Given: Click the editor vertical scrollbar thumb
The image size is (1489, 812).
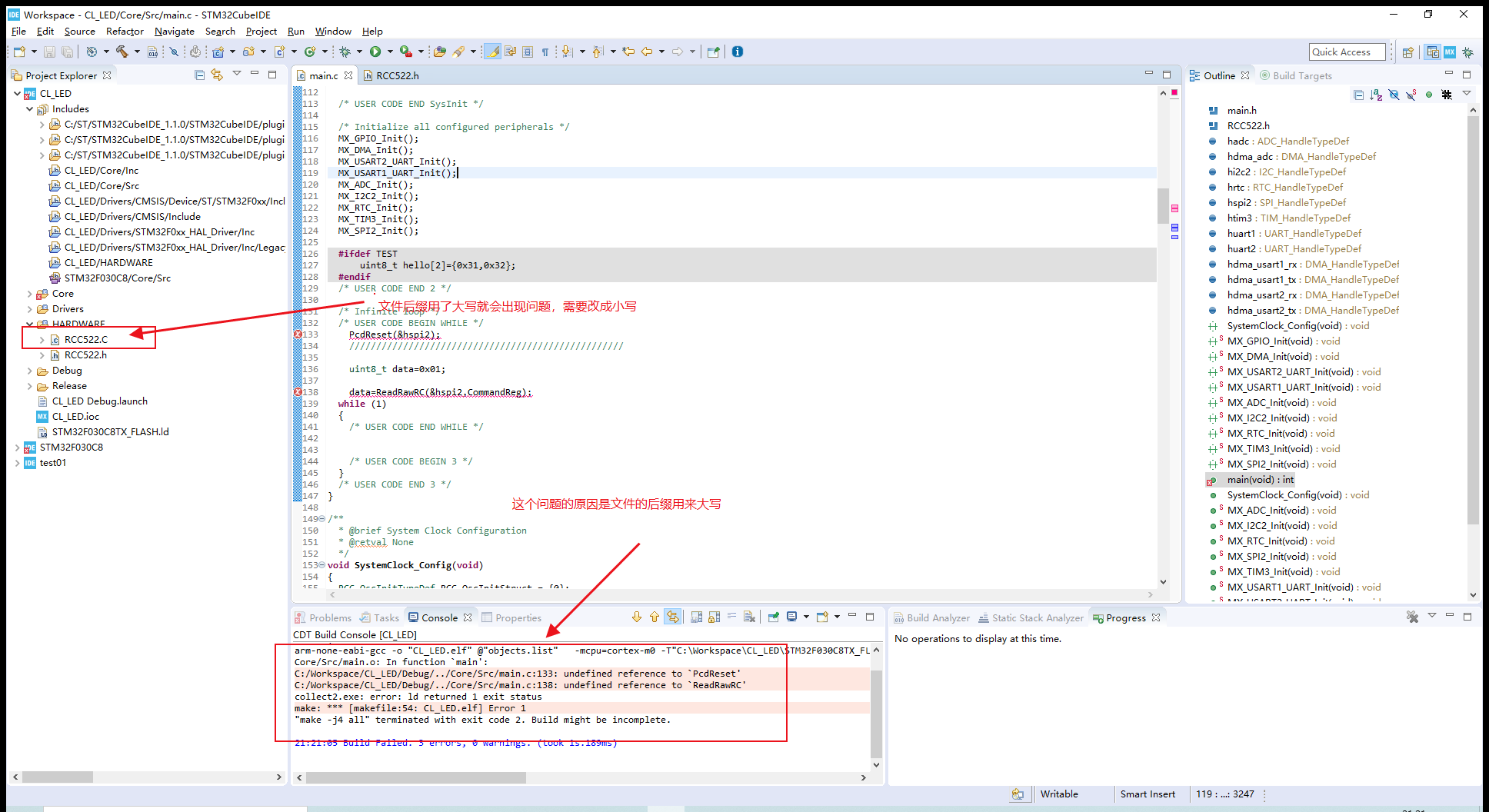Looking at the screenshot, I should [x=1163, y=205].
